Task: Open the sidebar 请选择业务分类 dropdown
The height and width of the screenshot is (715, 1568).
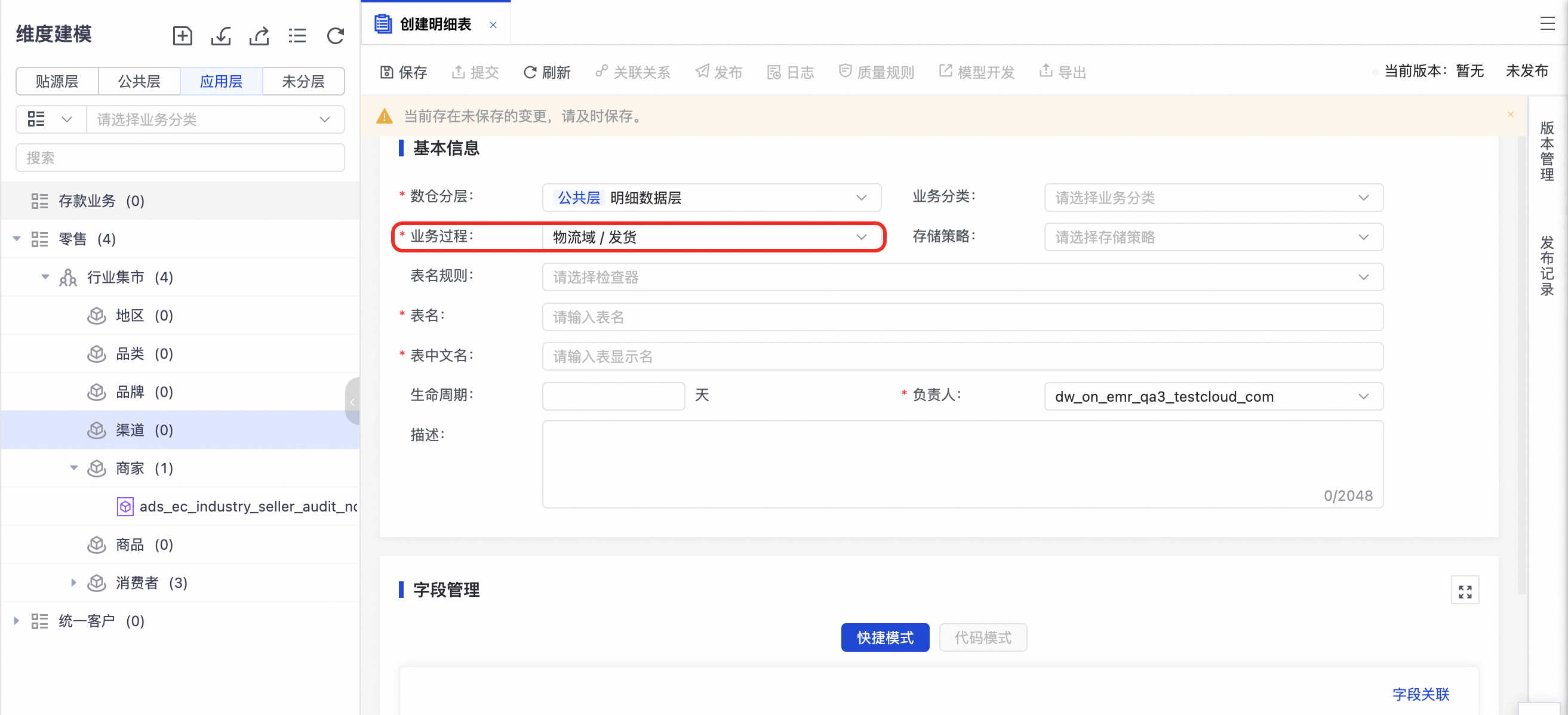Action: click(215, 119)
